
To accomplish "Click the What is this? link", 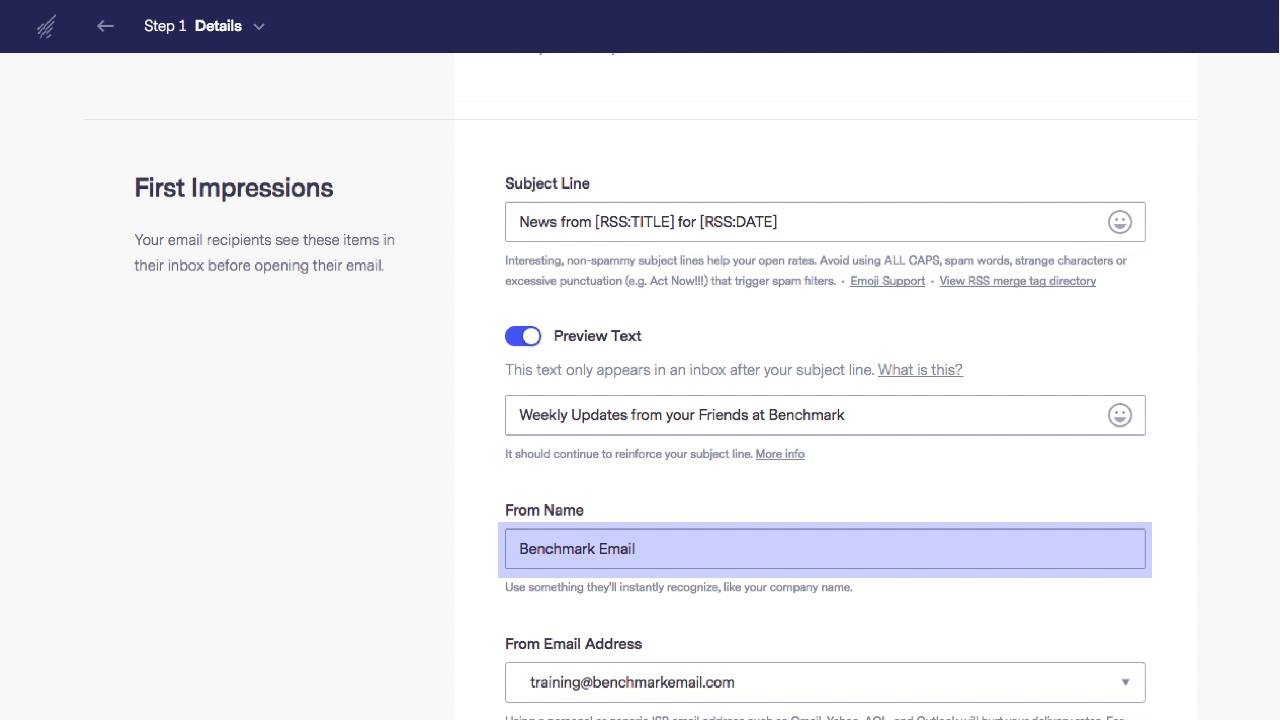I will click(920, 370).
